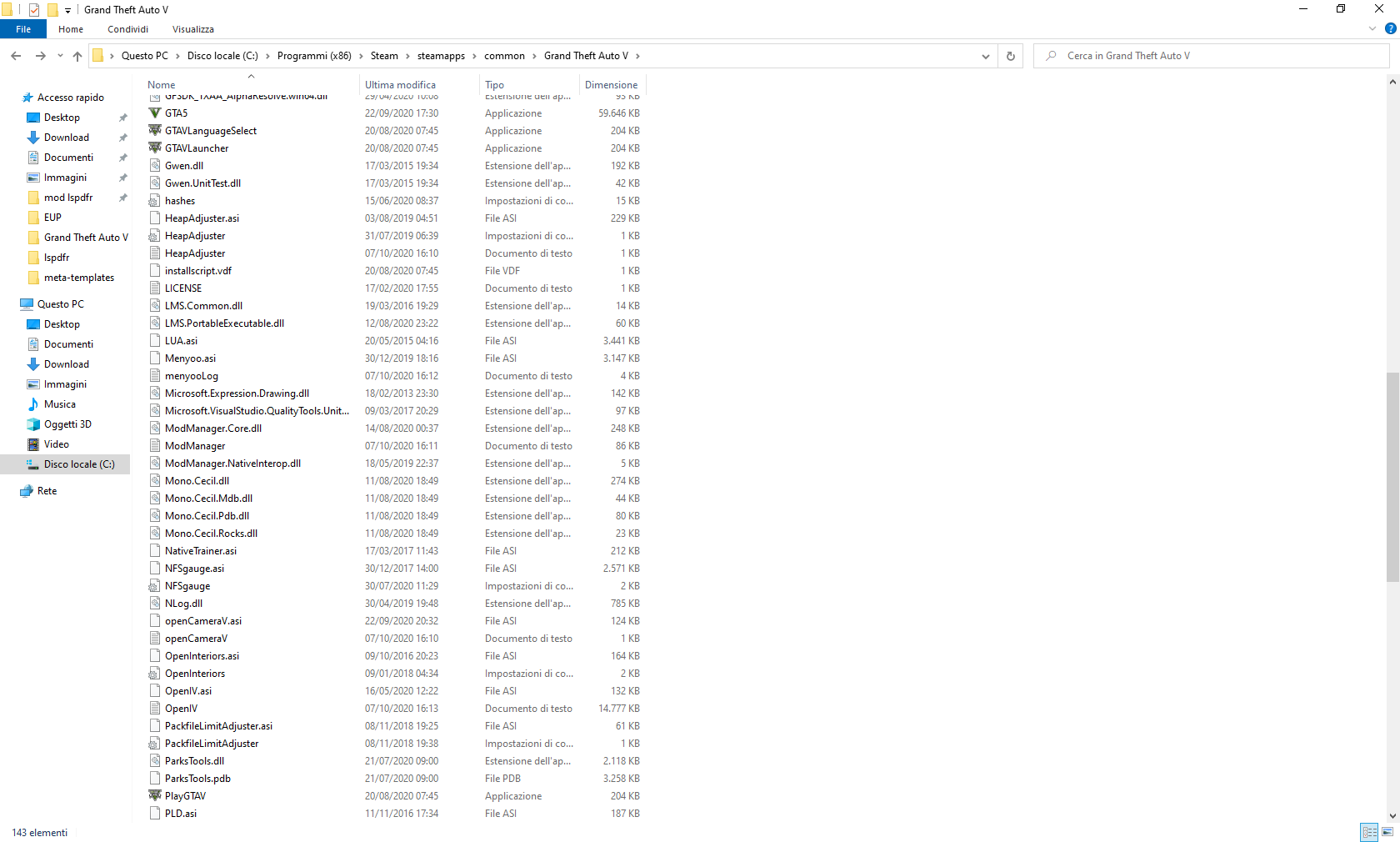Select the OpenIV.asi file
Image resolution: width=1400 pixels, height=842 pixels.
point(188,691)
